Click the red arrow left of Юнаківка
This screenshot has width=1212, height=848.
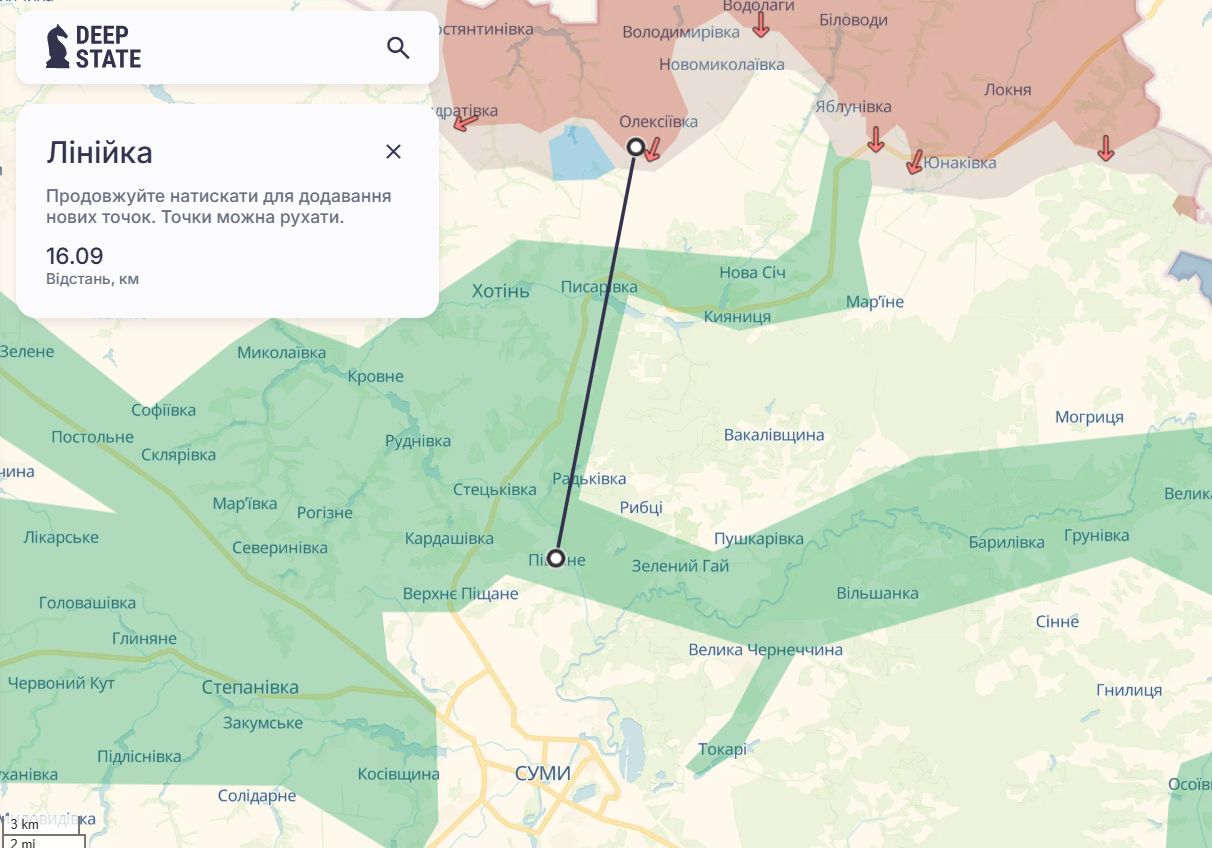pos(914,162)
